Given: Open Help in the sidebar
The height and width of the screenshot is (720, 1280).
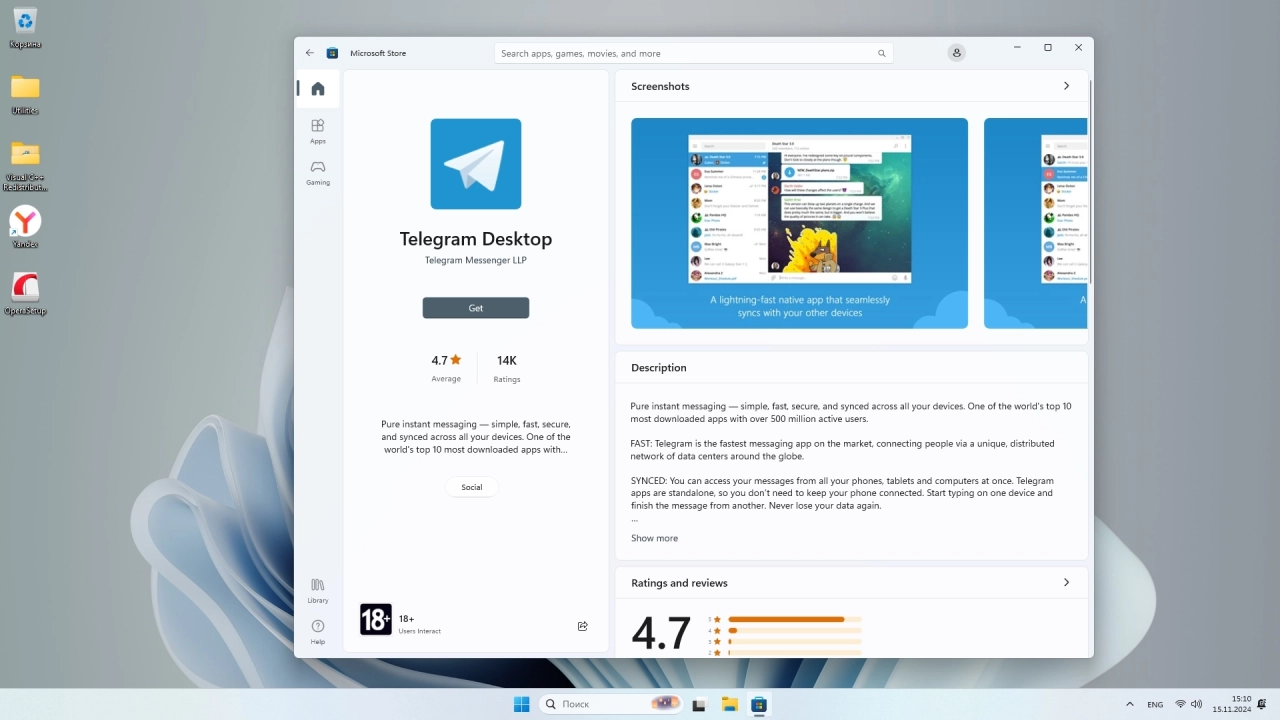Looking at the screenshot, I should tap(318, 631).
